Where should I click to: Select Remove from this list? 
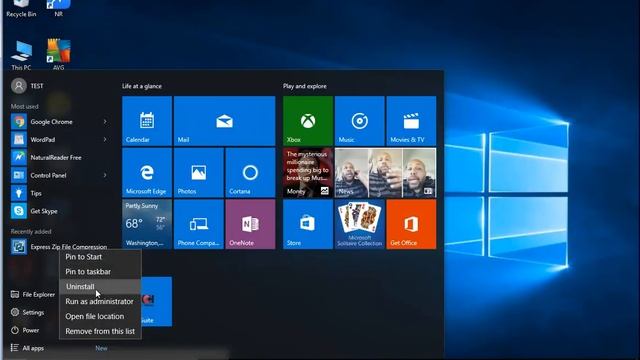coord(100,331)
